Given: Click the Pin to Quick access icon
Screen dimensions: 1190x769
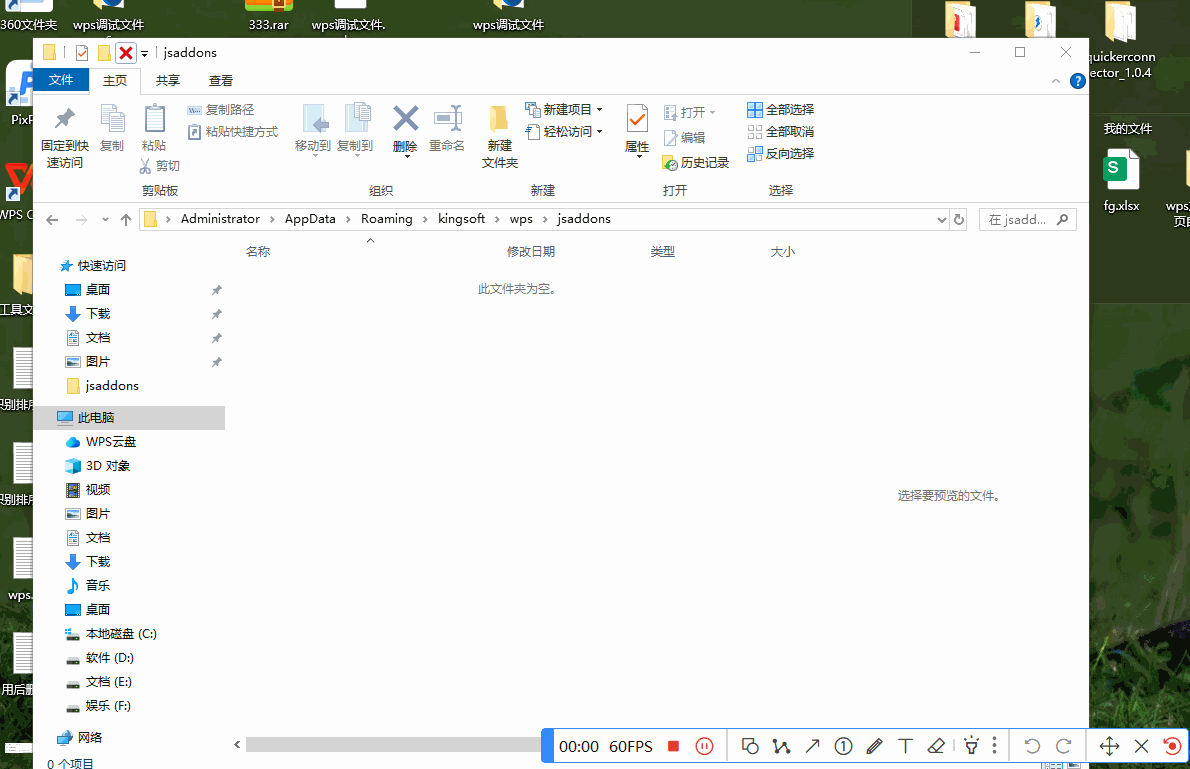Looking at the screenshot, I should (65, 118).
